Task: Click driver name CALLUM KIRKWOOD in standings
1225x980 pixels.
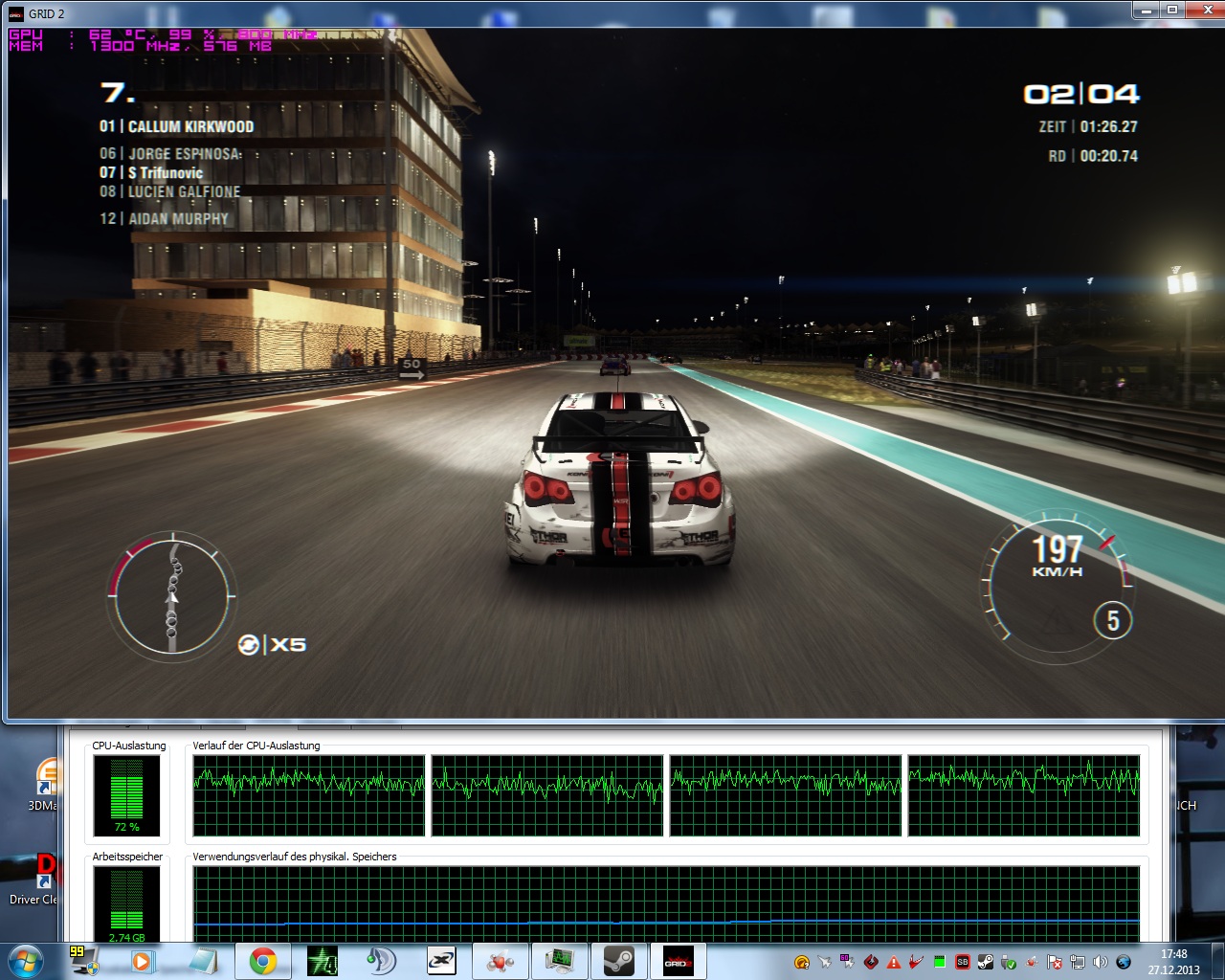Action: (190, 126)
